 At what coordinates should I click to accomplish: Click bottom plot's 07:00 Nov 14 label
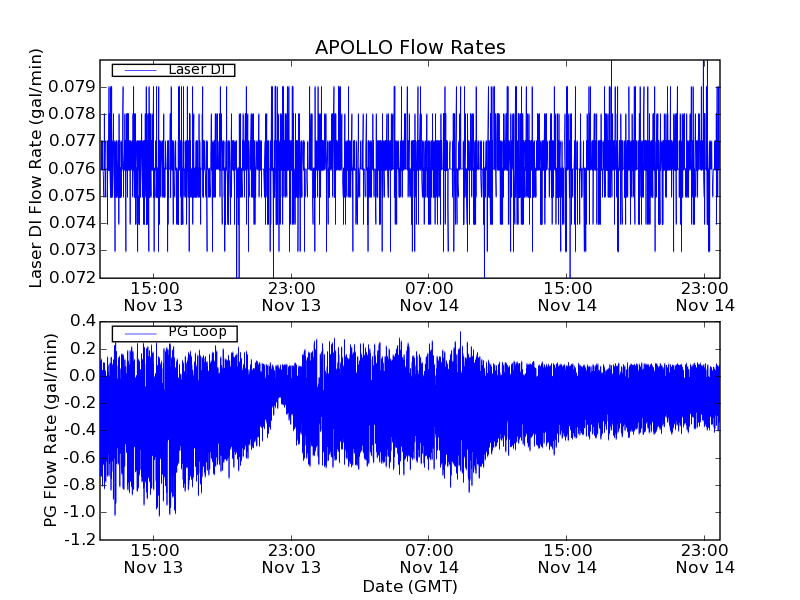click(x=429, y=559)
